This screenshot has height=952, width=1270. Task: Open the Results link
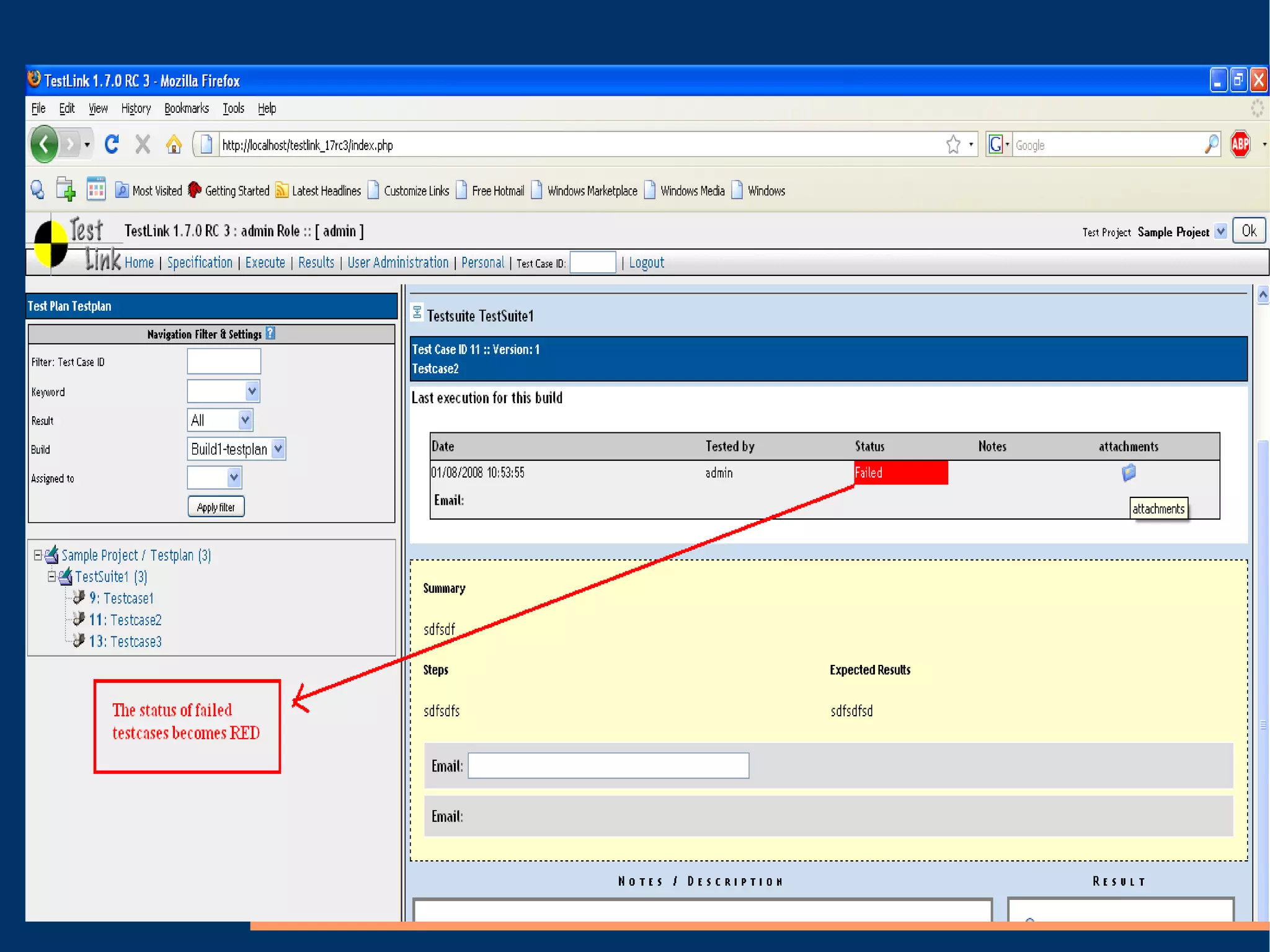316,262
